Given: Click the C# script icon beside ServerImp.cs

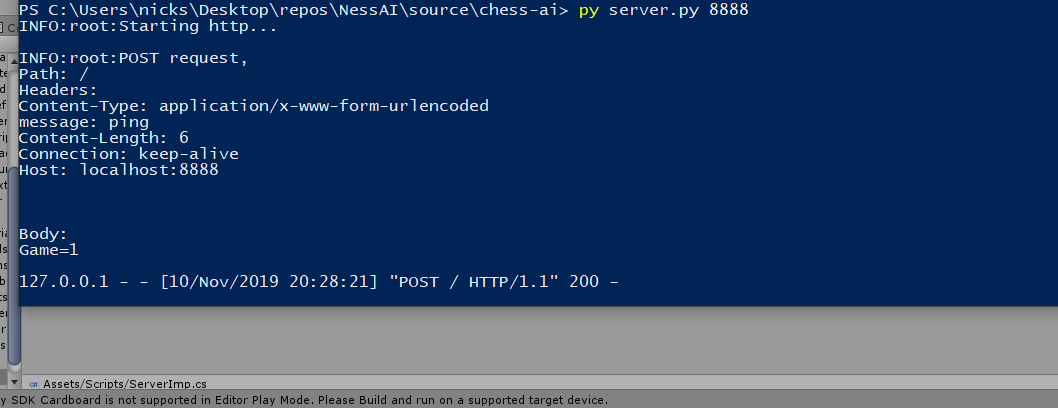Looking at the screenshot, I should (x=34, y=384).
